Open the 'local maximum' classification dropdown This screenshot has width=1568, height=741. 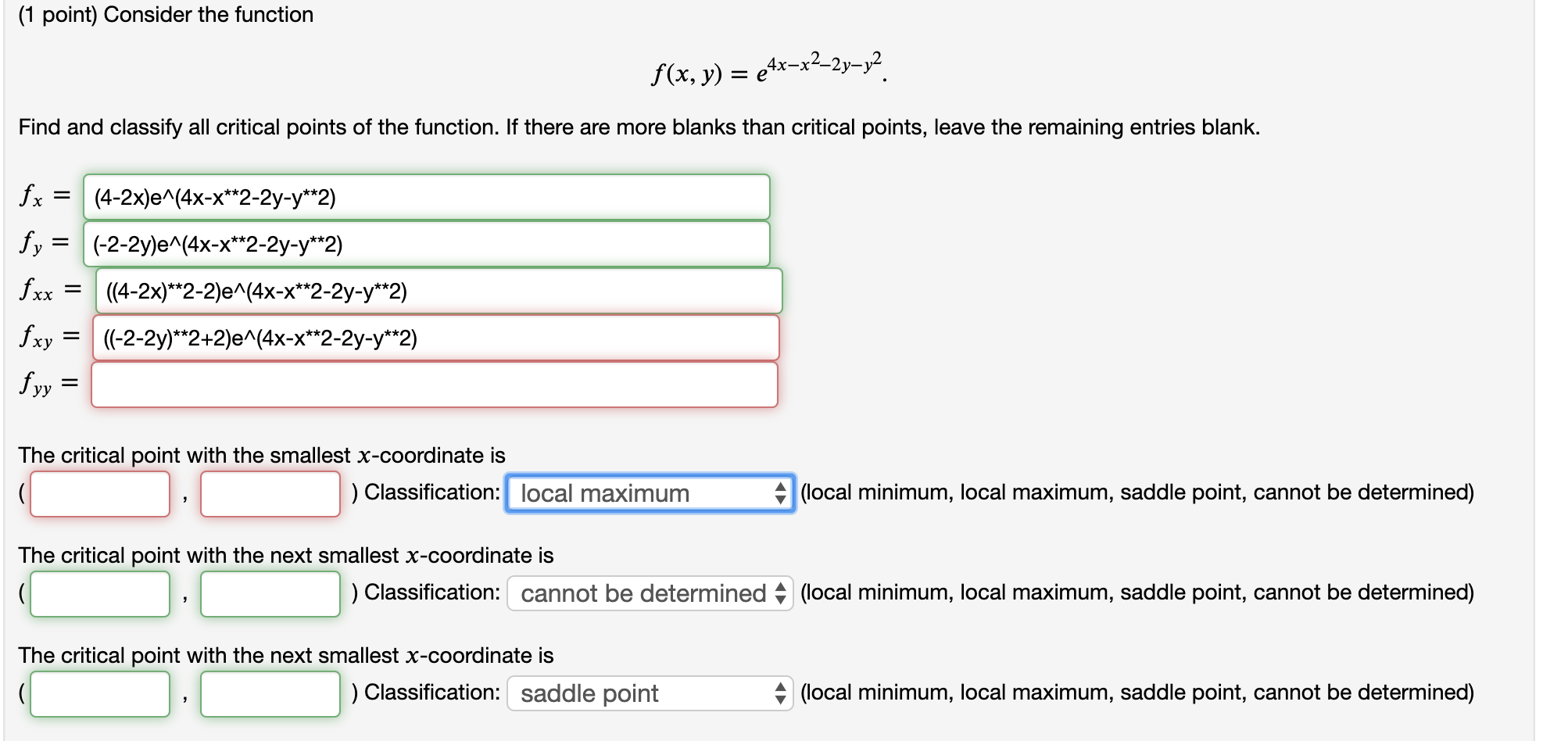(x=641, y=493)
